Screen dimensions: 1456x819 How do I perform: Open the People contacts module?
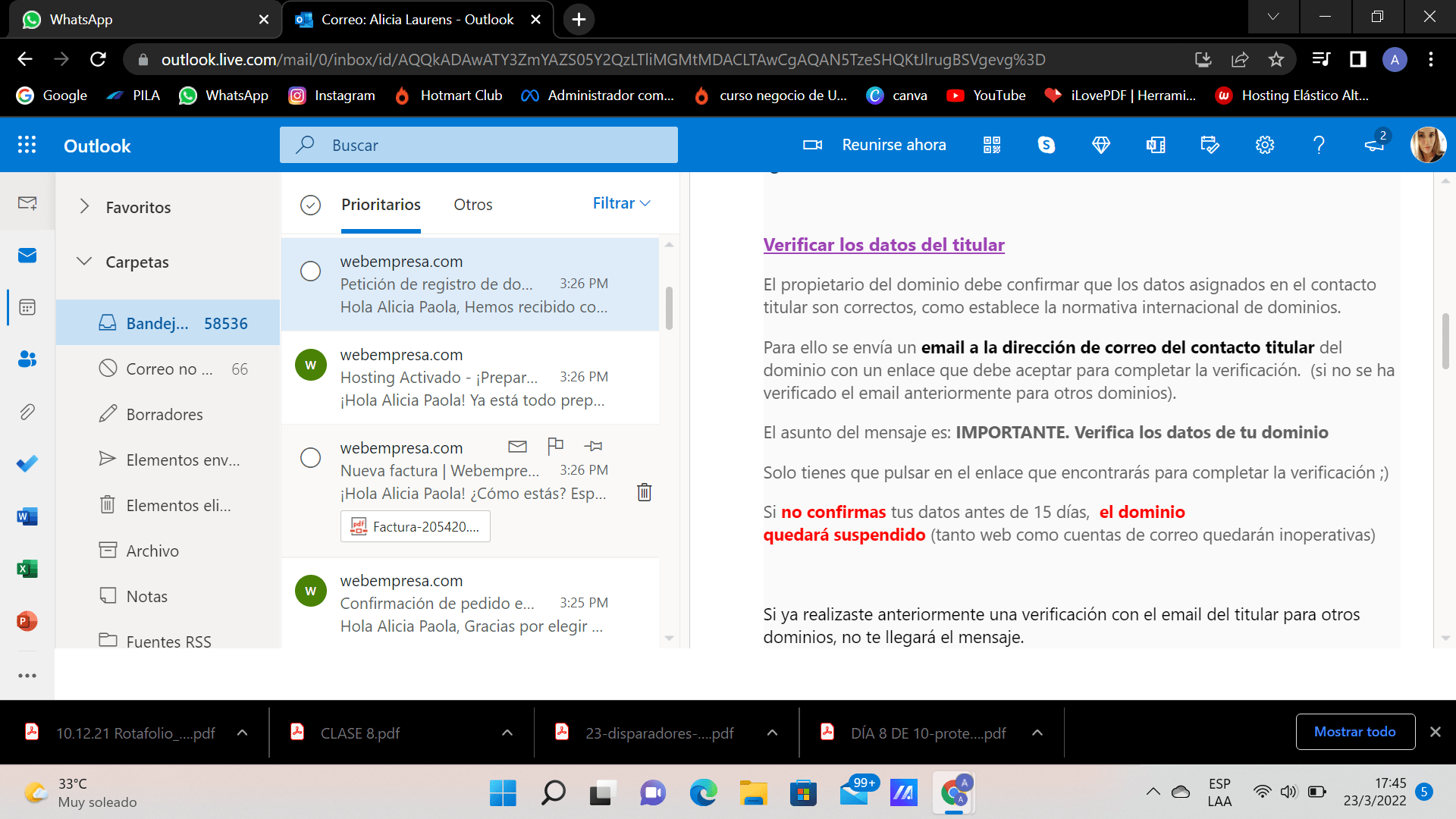[x=27, y=359]
